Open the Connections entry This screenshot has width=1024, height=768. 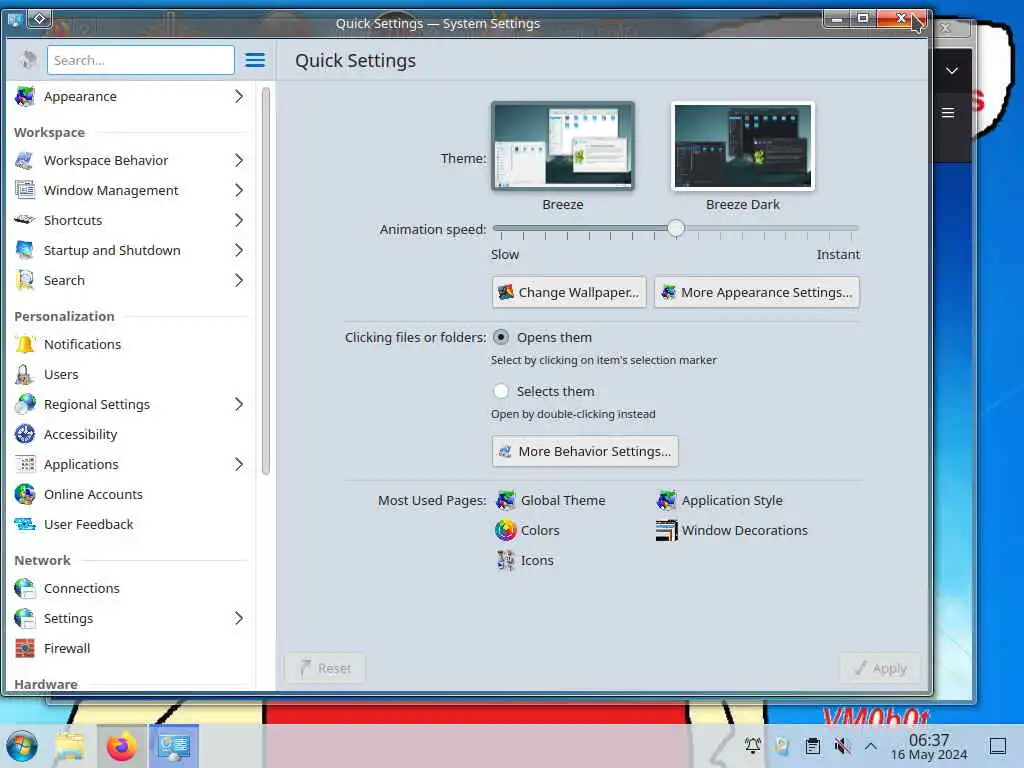(131, 588)
